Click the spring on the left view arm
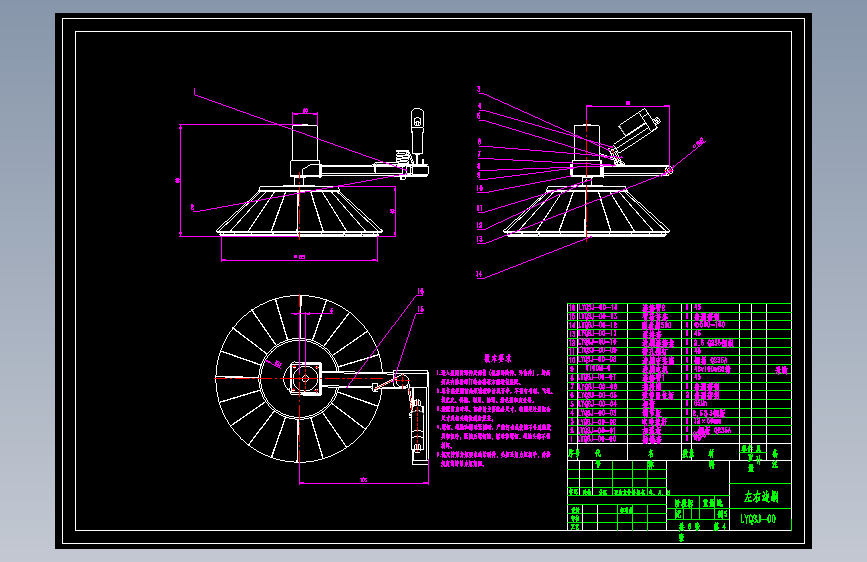 pyautogui.click(x=403, y=157)
